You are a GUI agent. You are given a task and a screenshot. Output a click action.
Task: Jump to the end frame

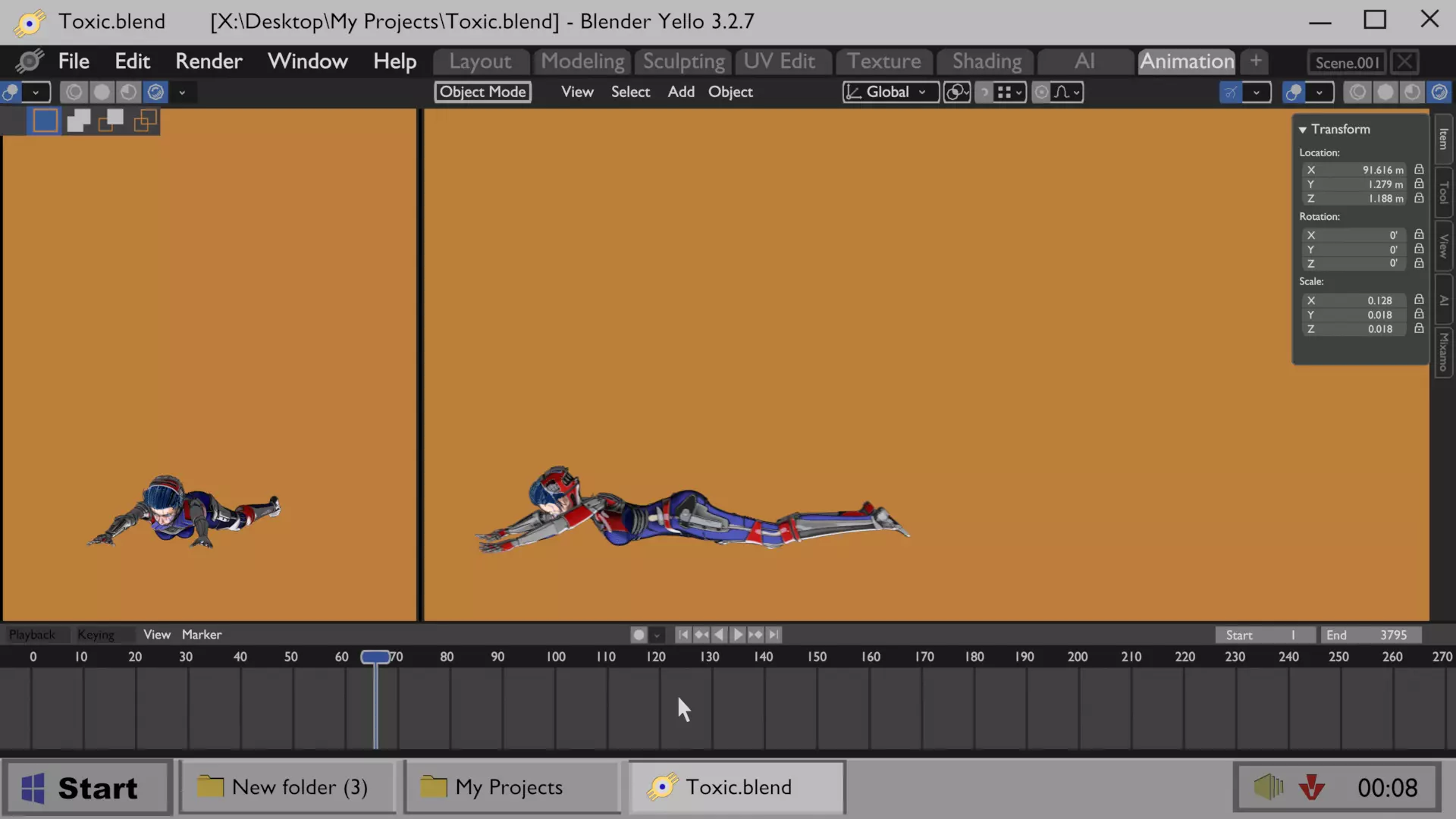pos(773,635)
